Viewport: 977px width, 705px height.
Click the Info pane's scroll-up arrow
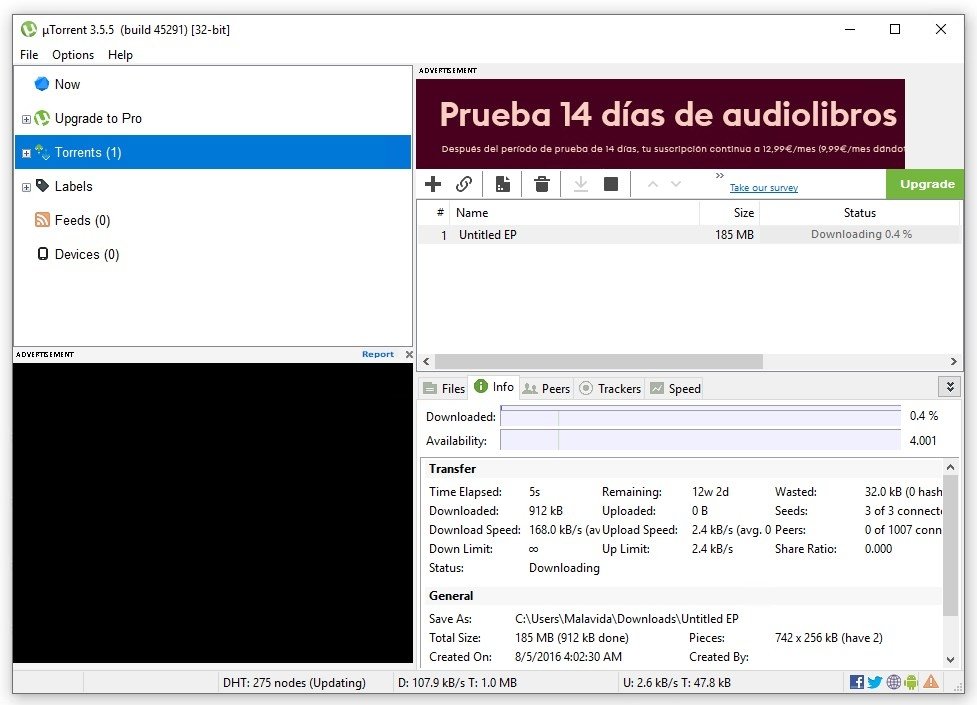950,467
